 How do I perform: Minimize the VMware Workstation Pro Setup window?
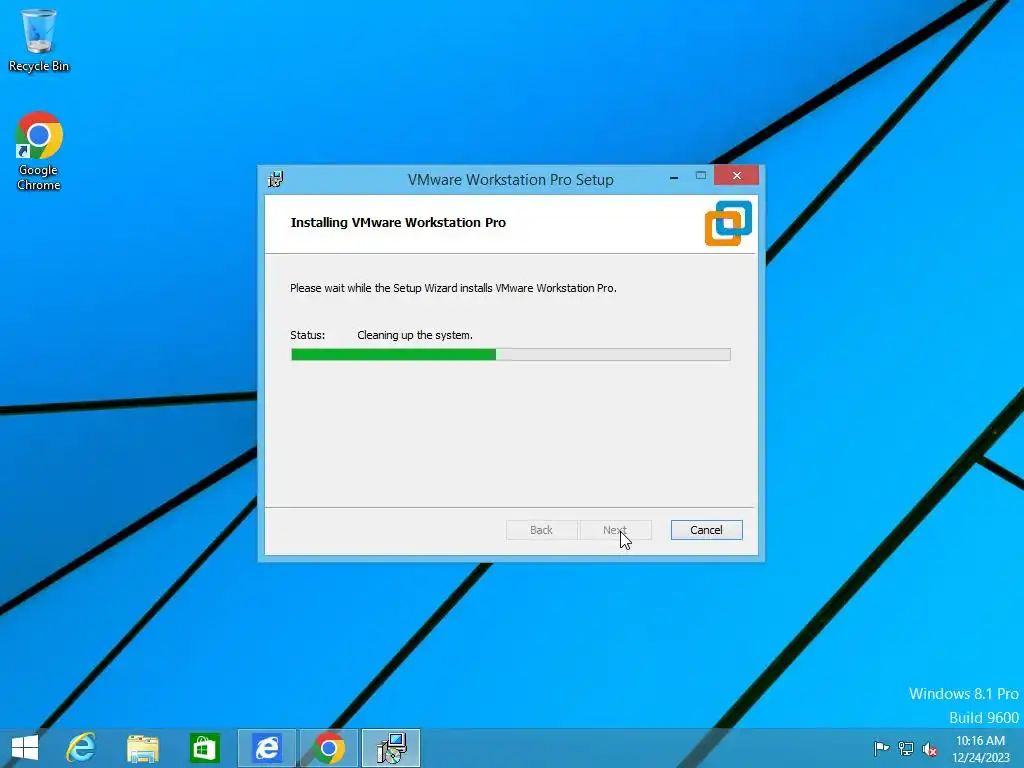click(674, 176)
